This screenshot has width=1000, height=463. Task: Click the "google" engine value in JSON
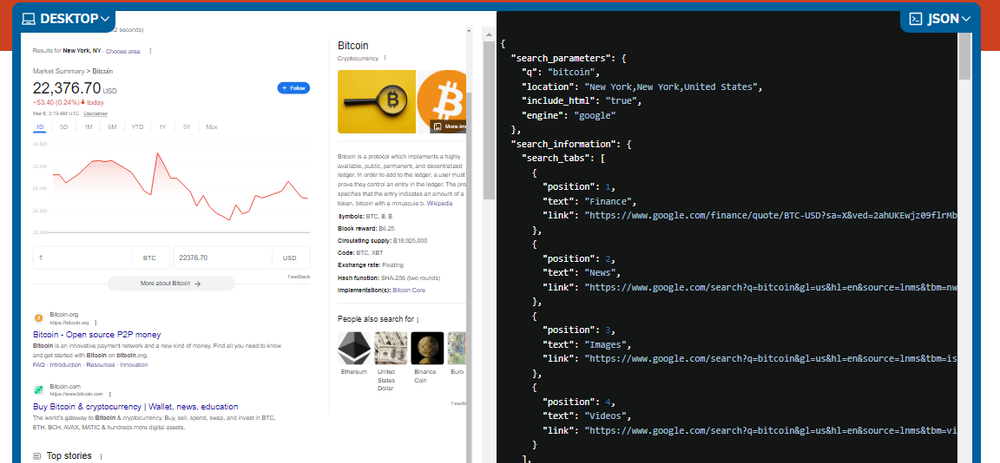click(x=595, y=115)
